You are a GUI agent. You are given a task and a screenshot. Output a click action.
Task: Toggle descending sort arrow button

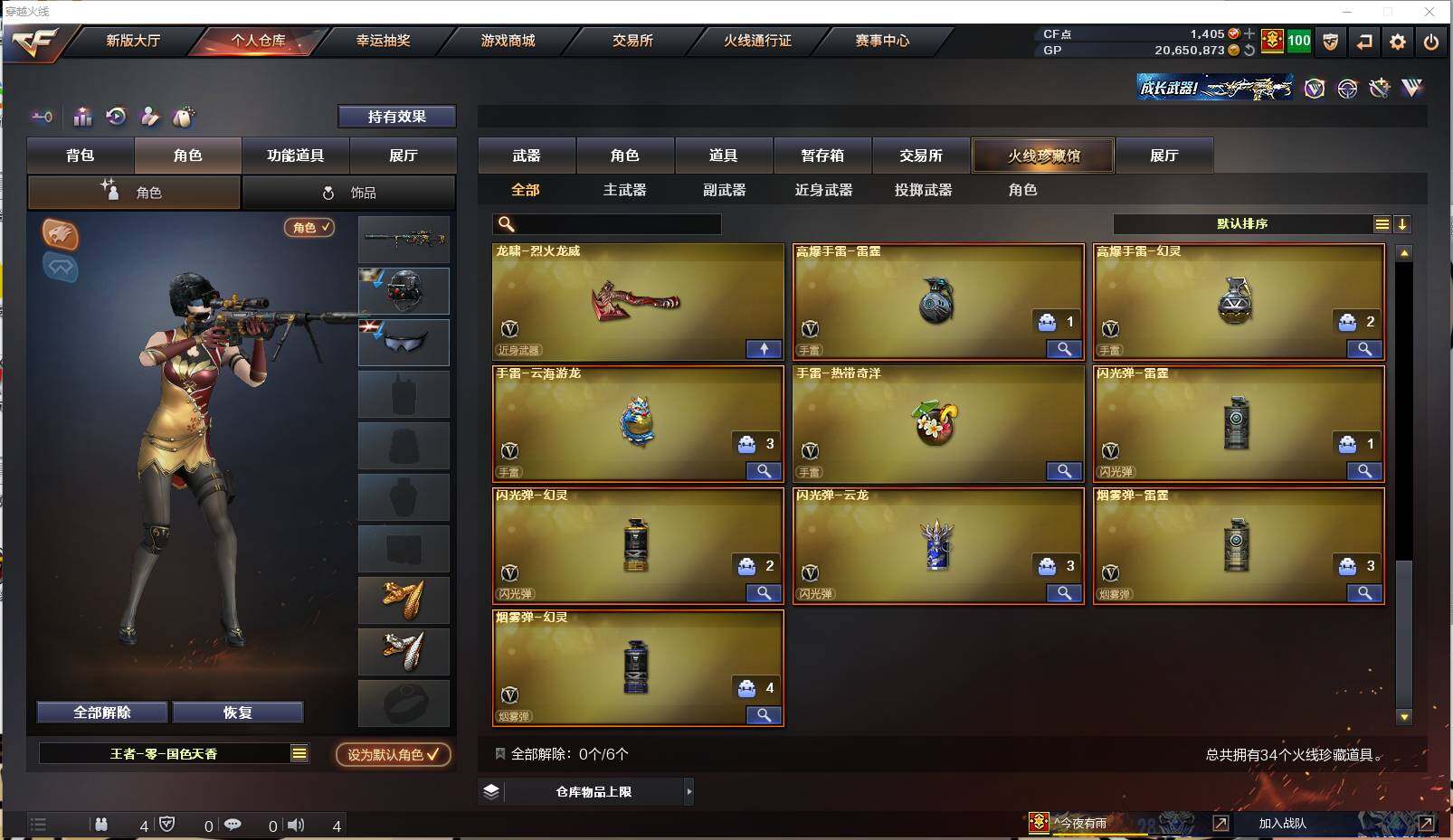point(1402,224)
